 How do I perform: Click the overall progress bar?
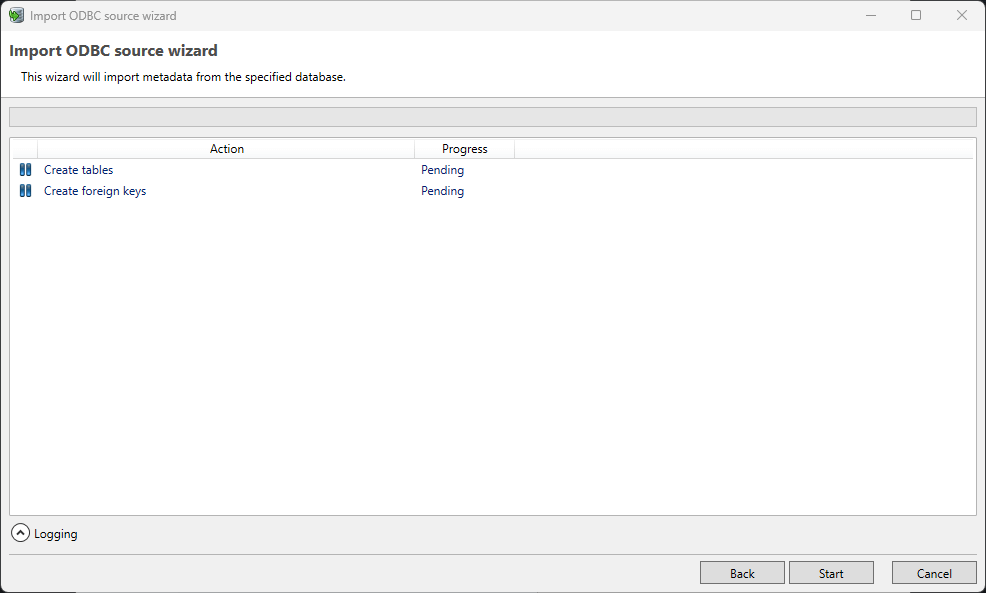click(x=493, y=116)
